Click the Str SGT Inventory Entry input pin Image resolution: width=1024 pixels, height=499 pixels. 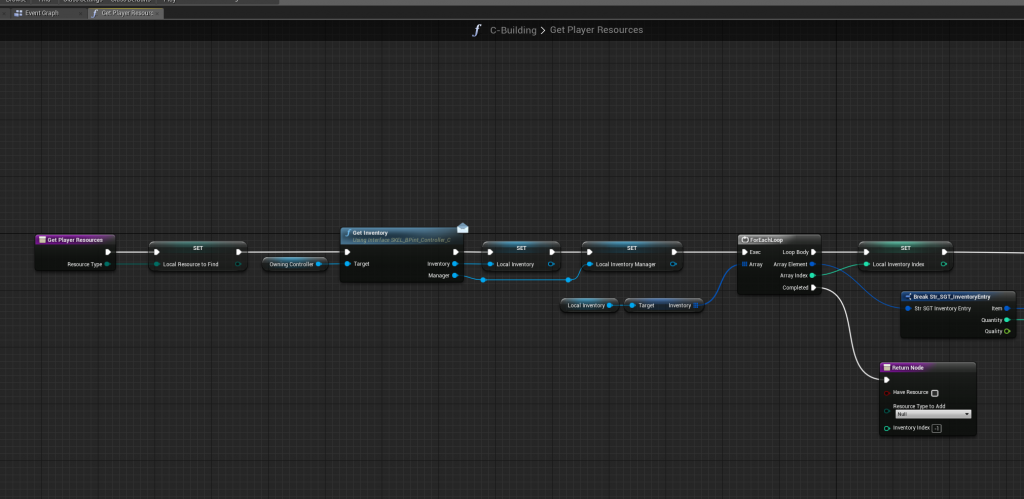click(x=908, y=308)
